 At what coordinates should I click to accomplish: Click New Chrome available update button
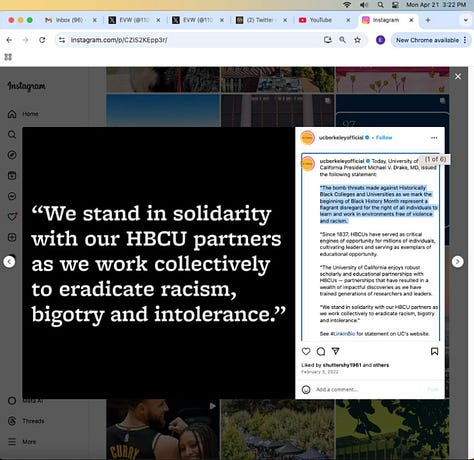coord(427,40)
